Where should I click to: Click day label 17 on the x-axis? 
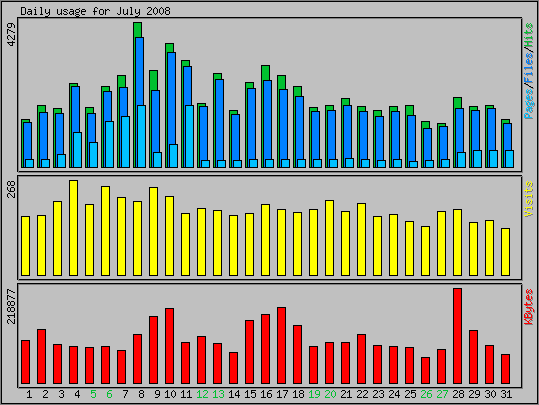pos(282,394)
